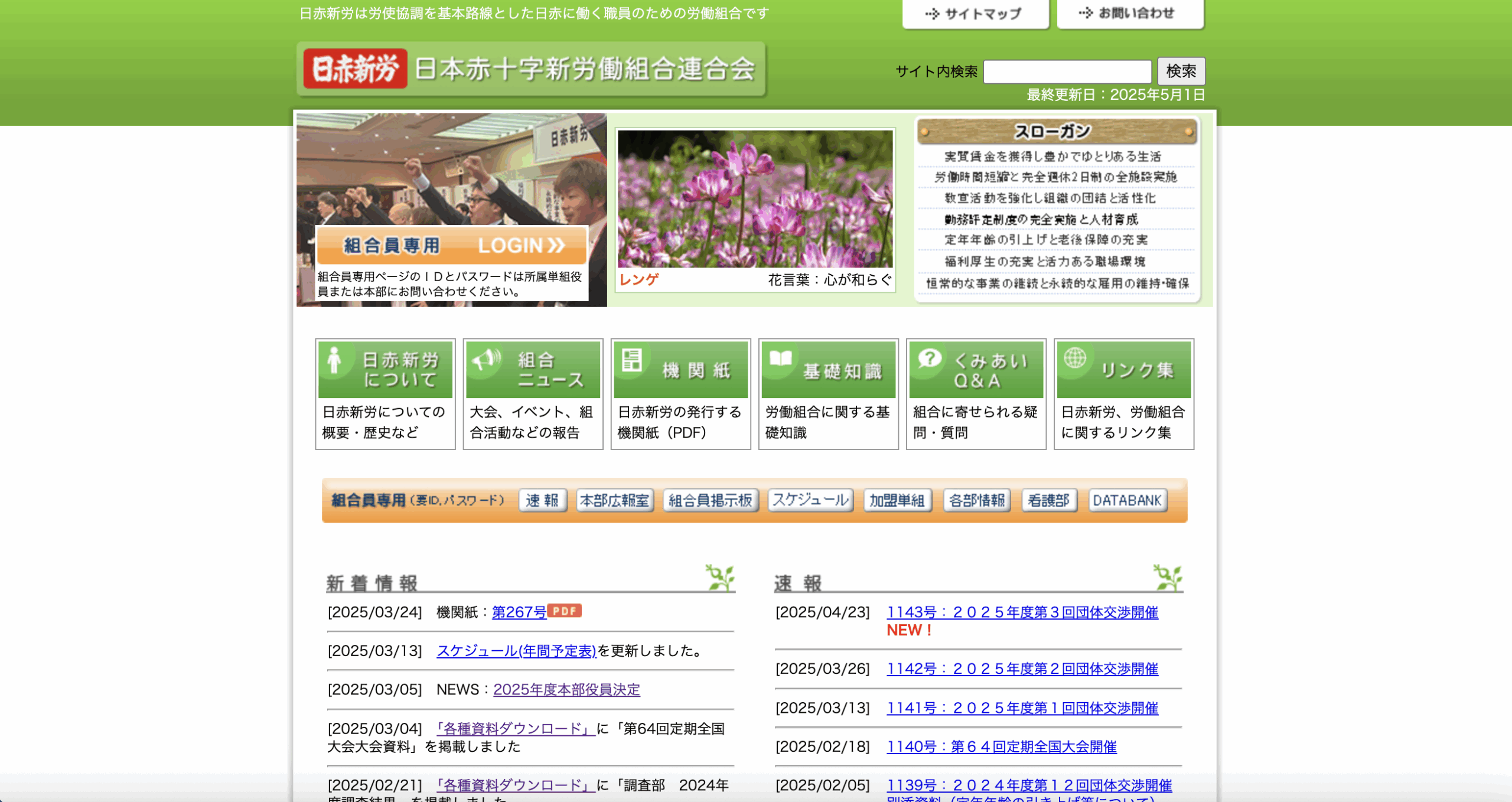Click the 新着情報 section heading
The image size is (1512, 802).
(x=372, y=583)
